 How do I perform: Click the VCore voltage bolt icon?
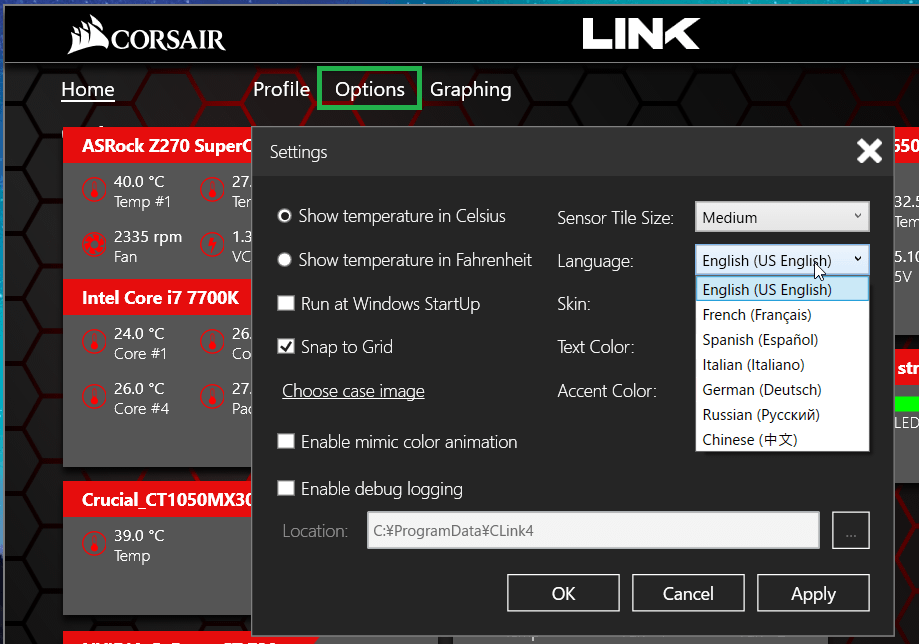212,245
